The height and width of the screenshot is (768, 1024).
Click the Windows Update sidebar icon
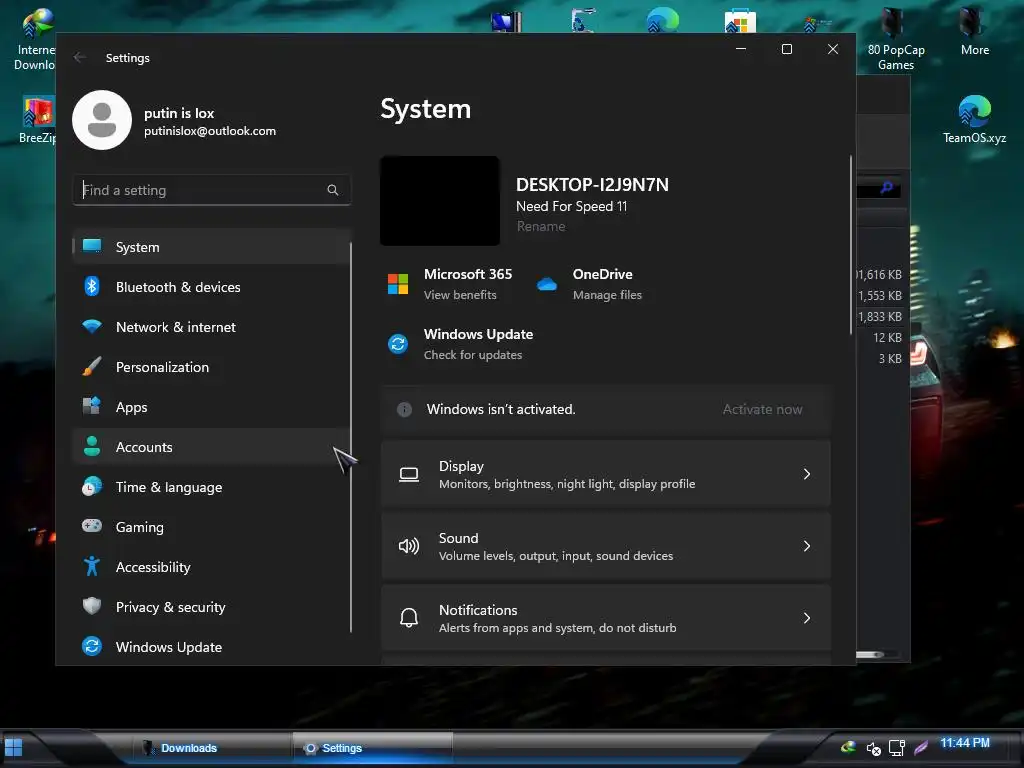tap(92, 646)
